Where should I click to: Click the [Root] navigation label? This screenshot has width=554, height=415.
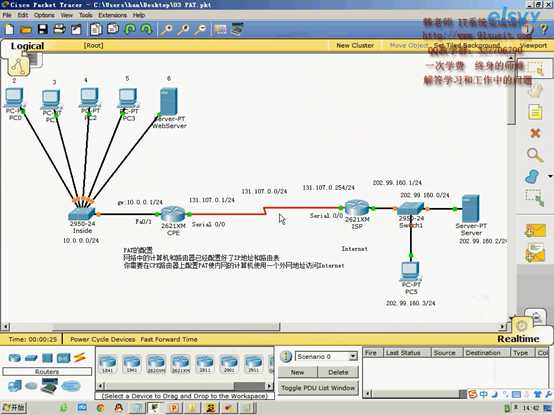[x=94, y=46]
